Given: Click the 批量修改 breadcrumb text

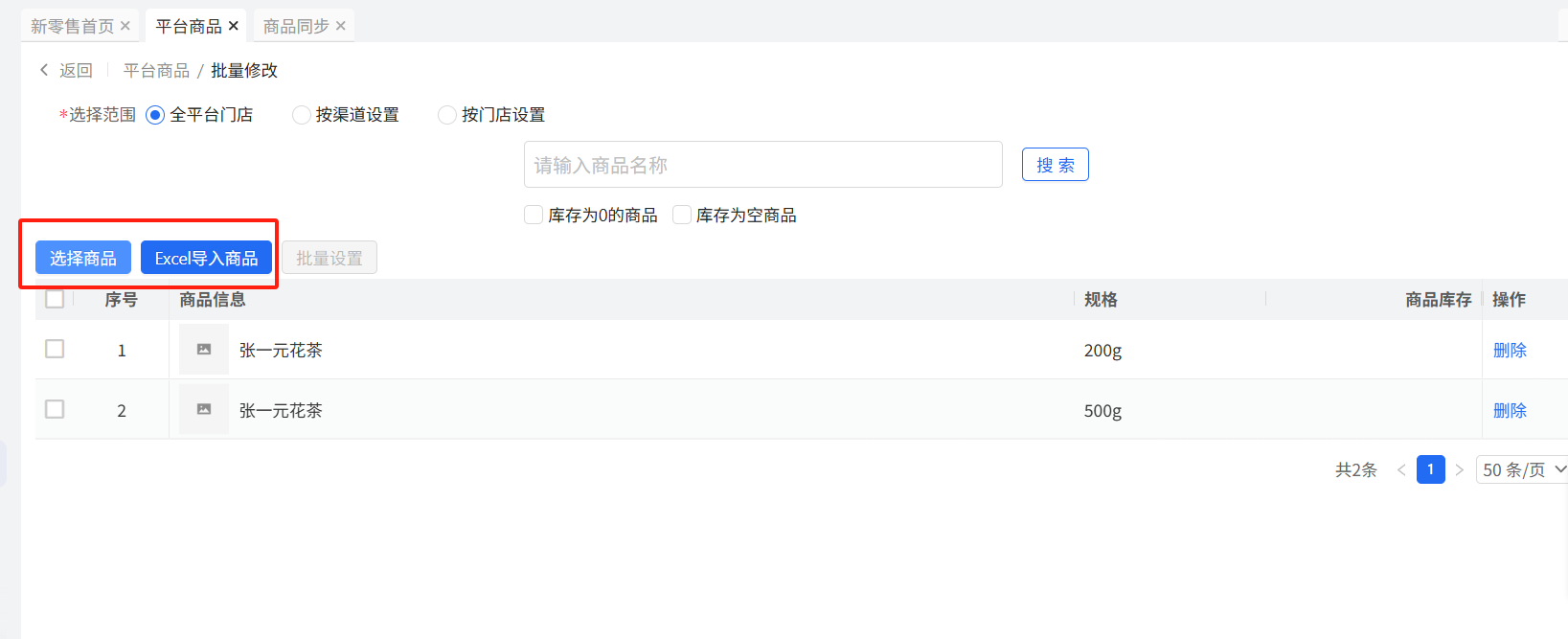Looking at the screenshot, I should [244, 70].
